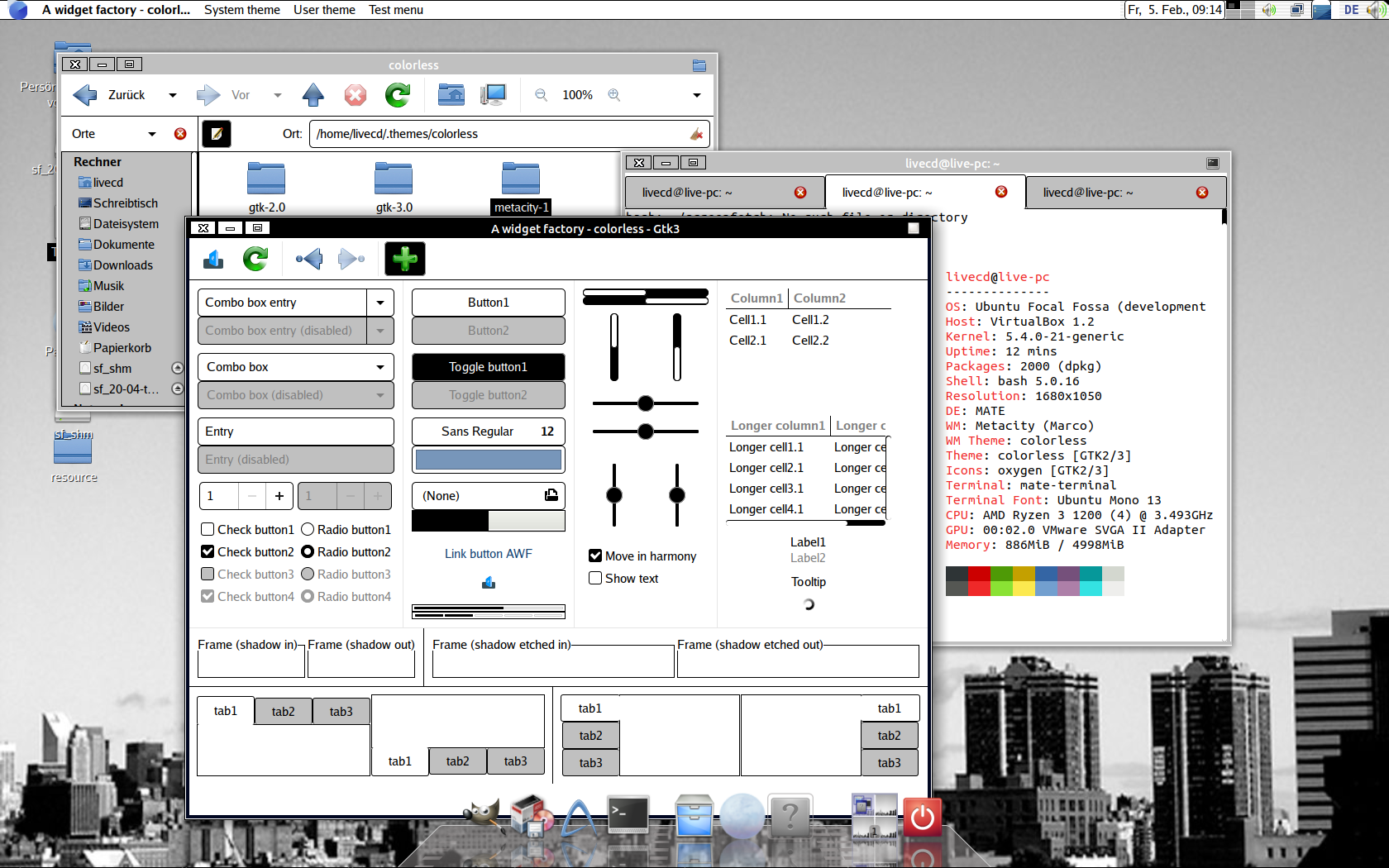Click the volume speaker icon in the top panel
The image size is (1389, 868).
(1267, 10)
